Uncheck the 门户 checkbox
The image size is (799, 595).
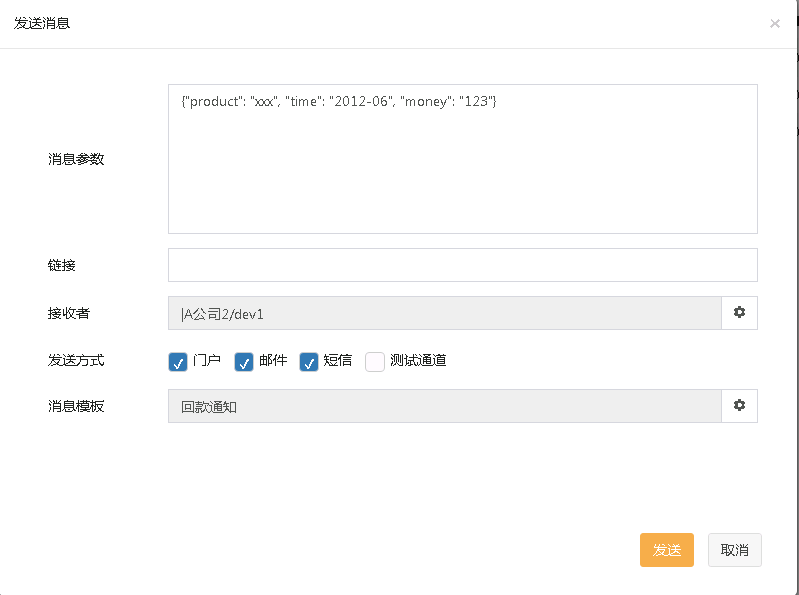(178, 362)
